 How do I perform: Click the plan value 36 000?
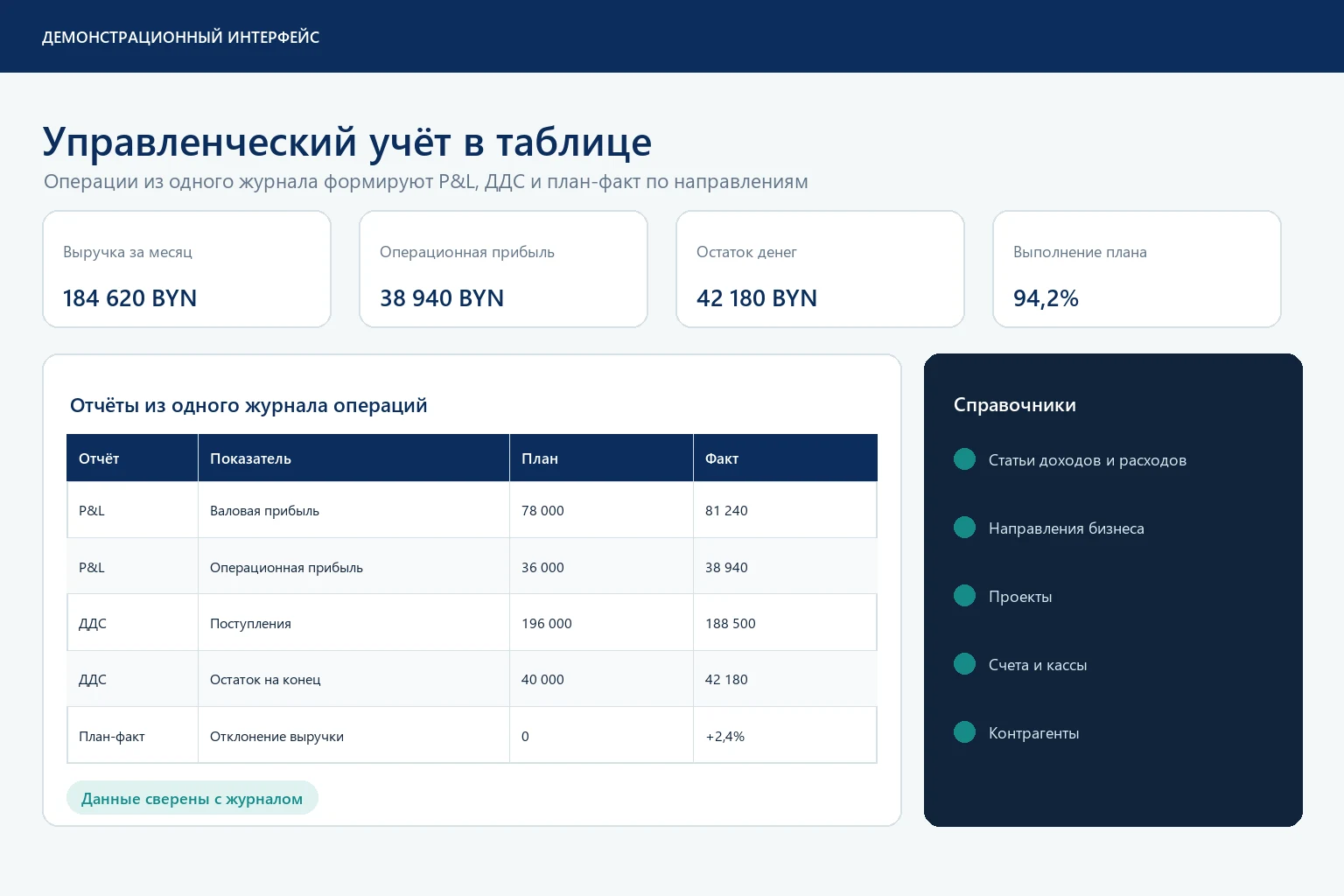tap(542, 567)
